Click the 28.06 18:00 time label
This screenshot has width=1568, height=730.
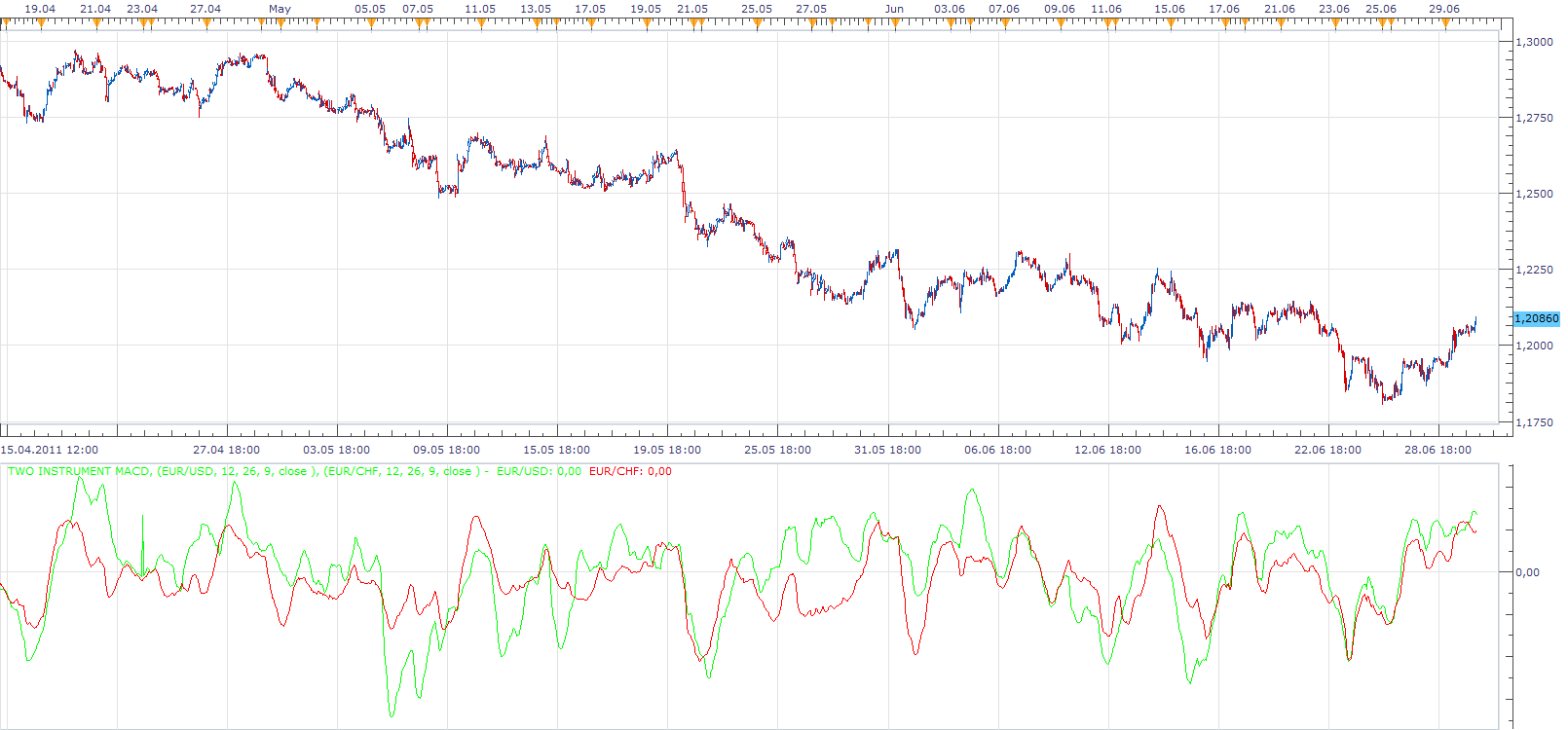tap(1437, 450)
